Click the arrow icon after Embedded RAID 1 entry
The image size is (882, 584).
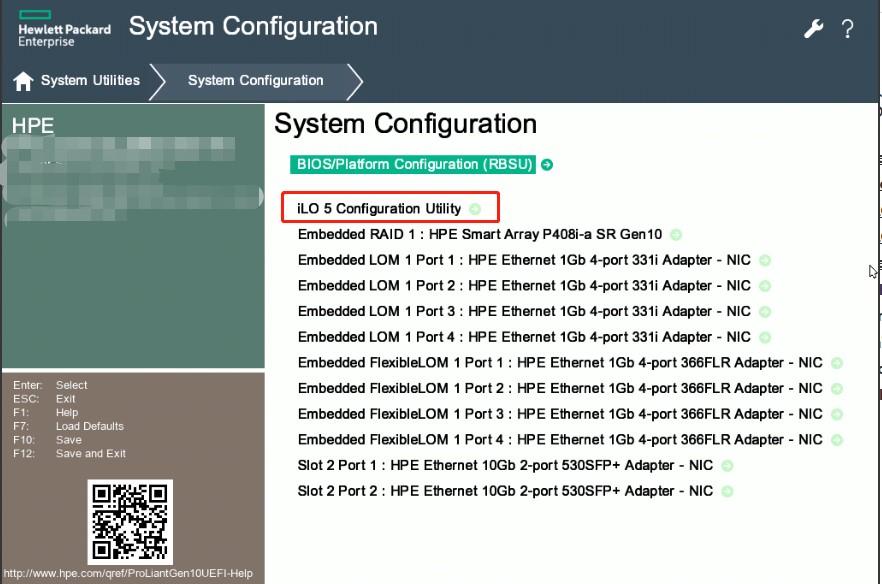click(676, 235)
